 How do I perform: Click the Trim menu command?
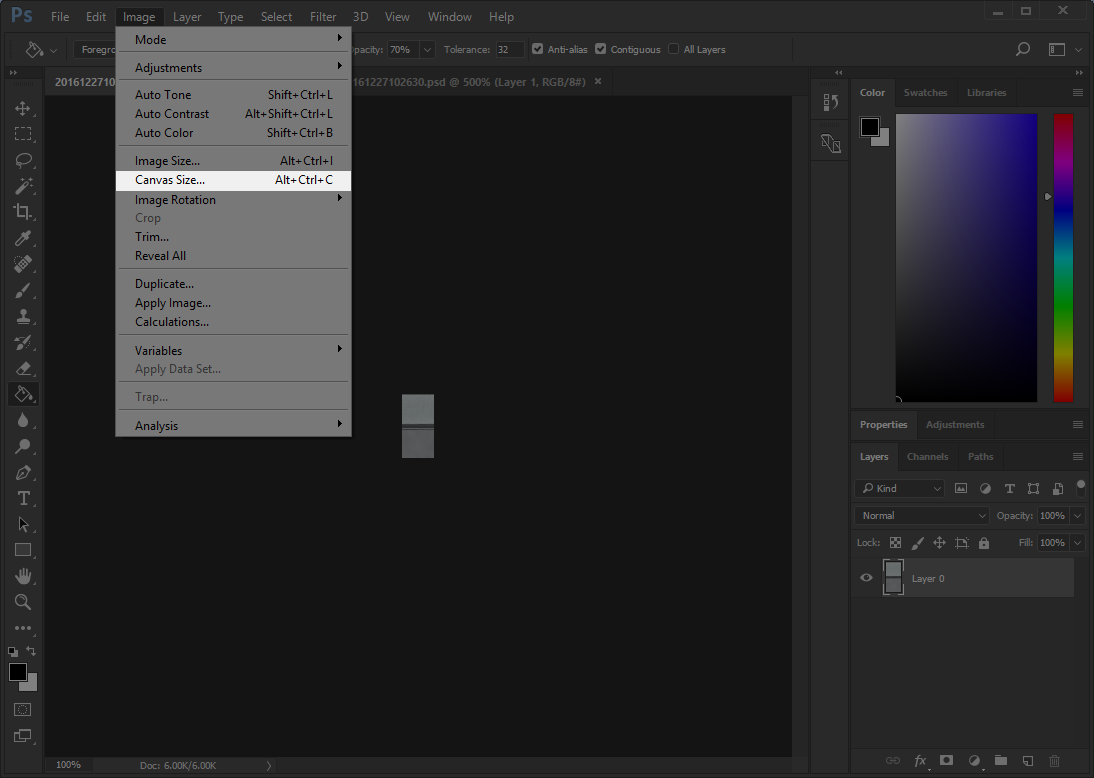233,237
